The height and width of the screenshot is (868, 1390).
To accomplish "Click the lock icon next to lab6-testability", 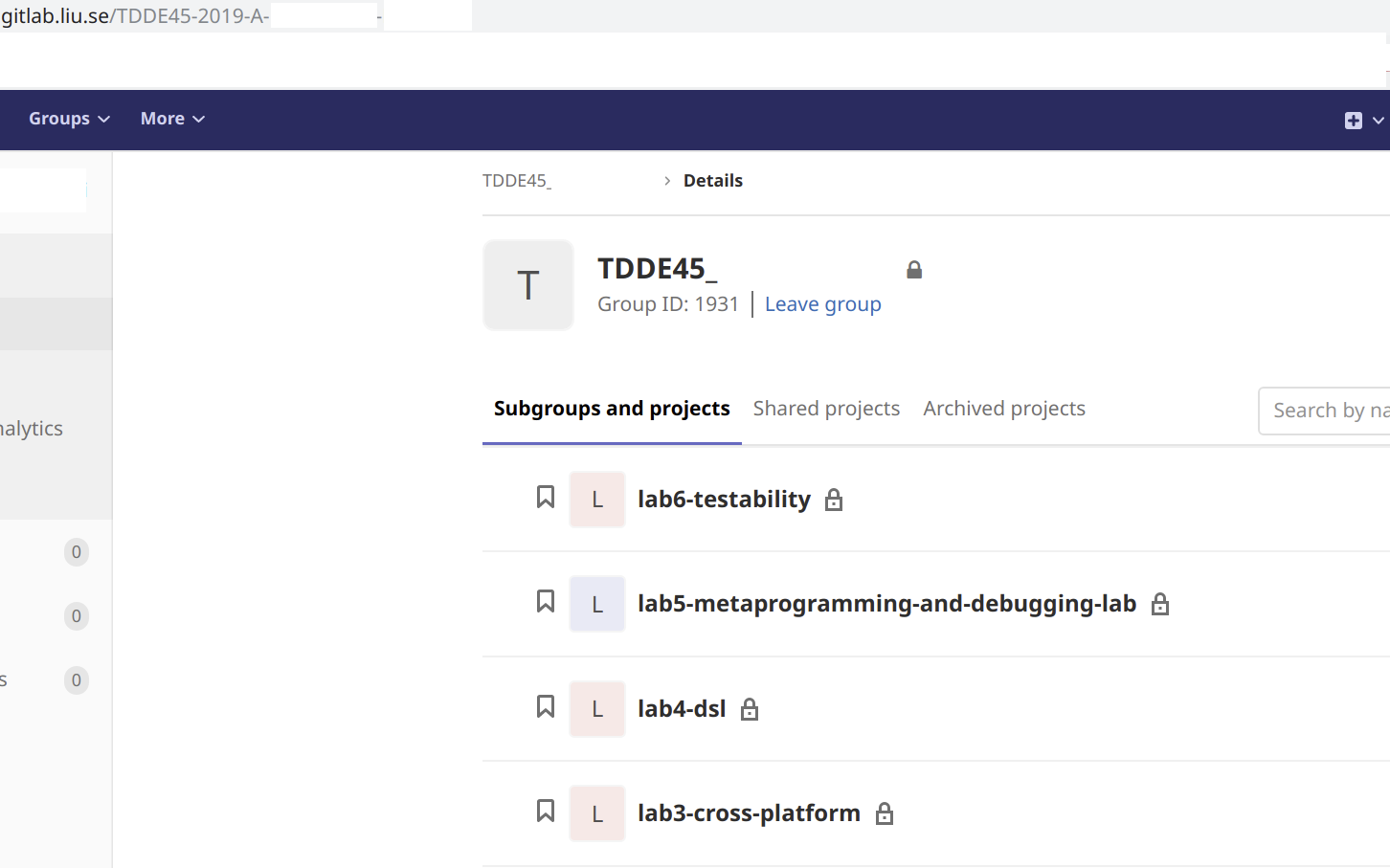I will [x=834, y=500].
